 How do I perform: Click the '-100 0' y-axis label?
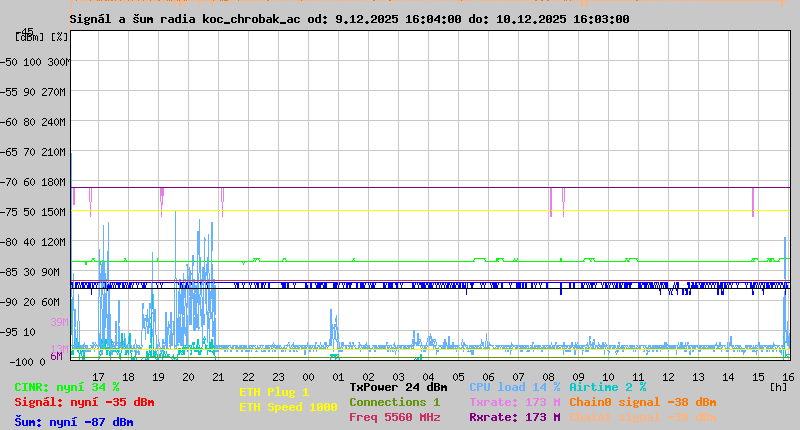click(x=28, y=362)
